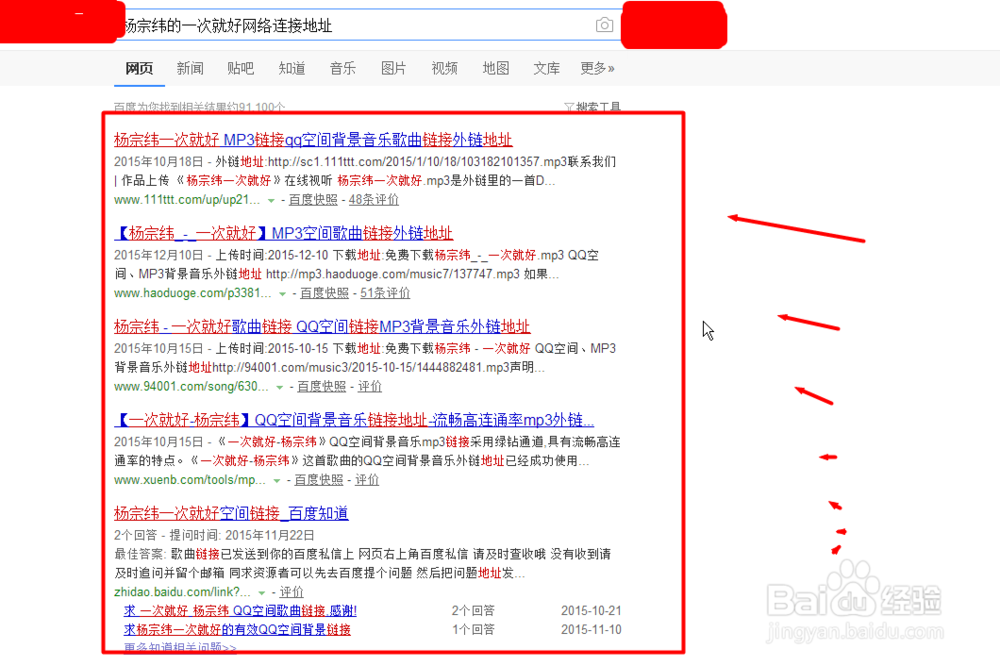The image size is (1000, 666).
Task: Click the www.xuenb.com/tools/mp... URL
Action: pos(190,479)
